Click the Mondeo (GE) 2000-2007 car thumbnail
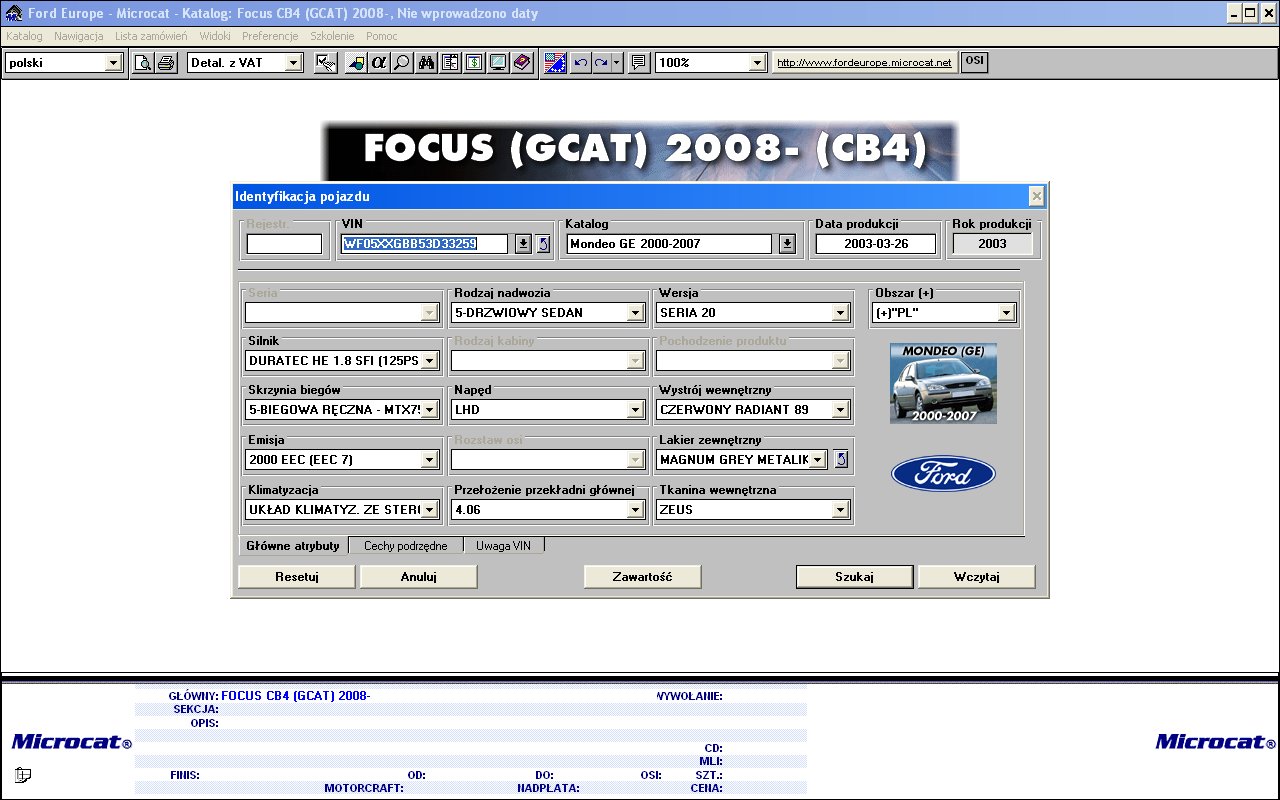The height and width of the screenshot is (800, 1280). click(943, 384)
